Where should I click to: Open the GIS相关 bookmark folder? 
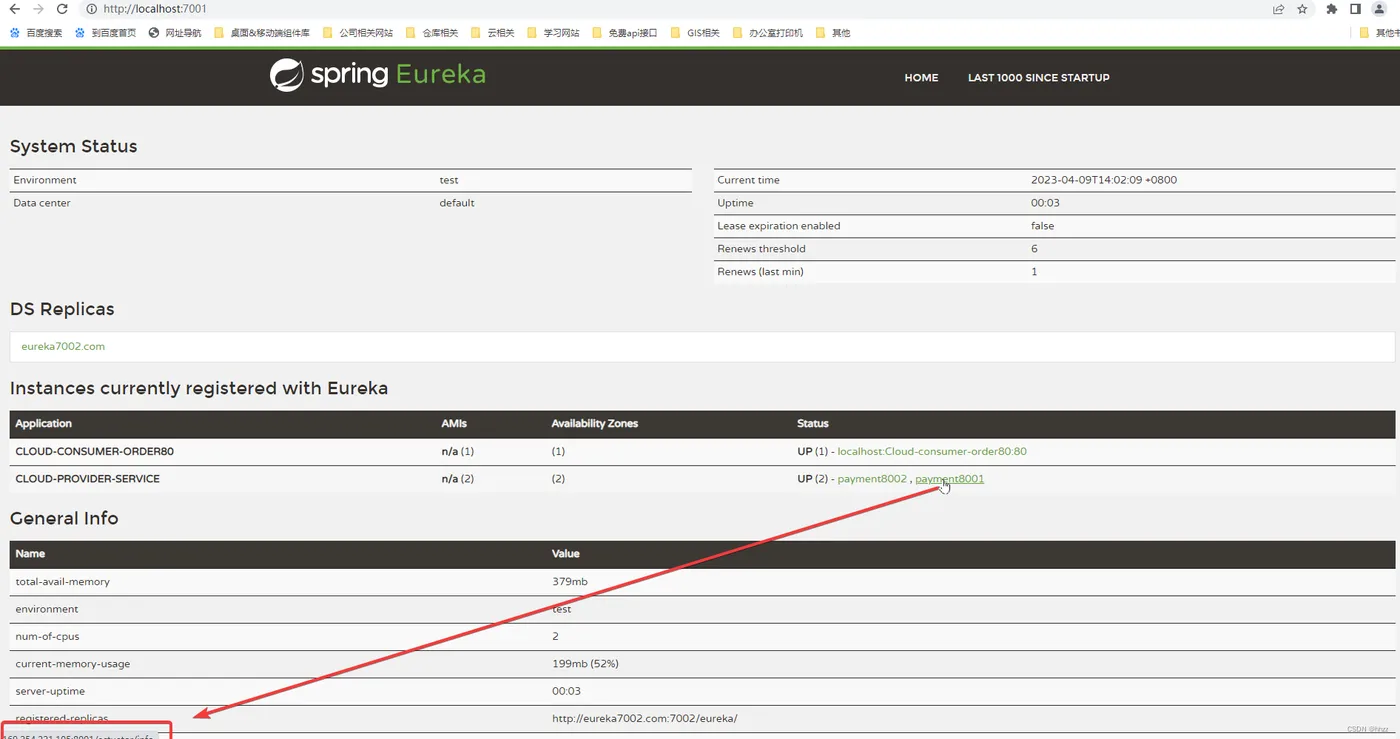pos(695,33)
